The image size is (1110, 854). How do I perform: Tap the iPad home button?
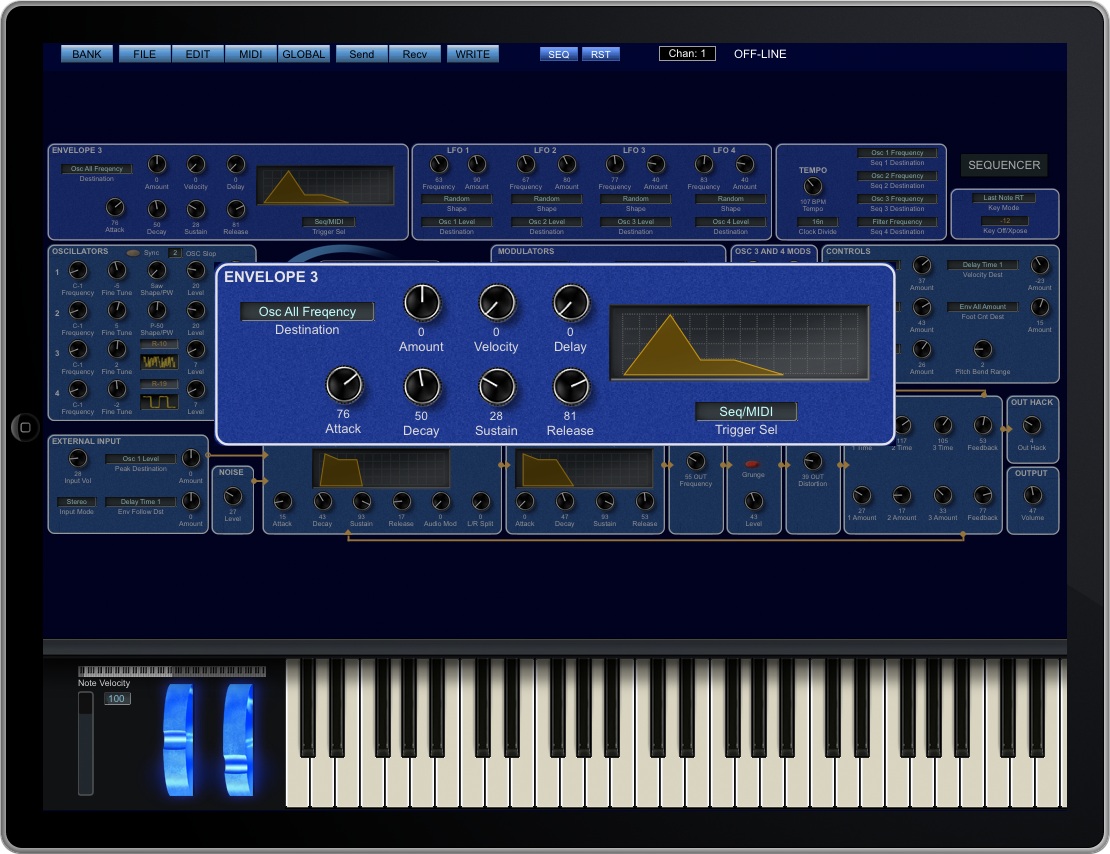tap(25, 427)
